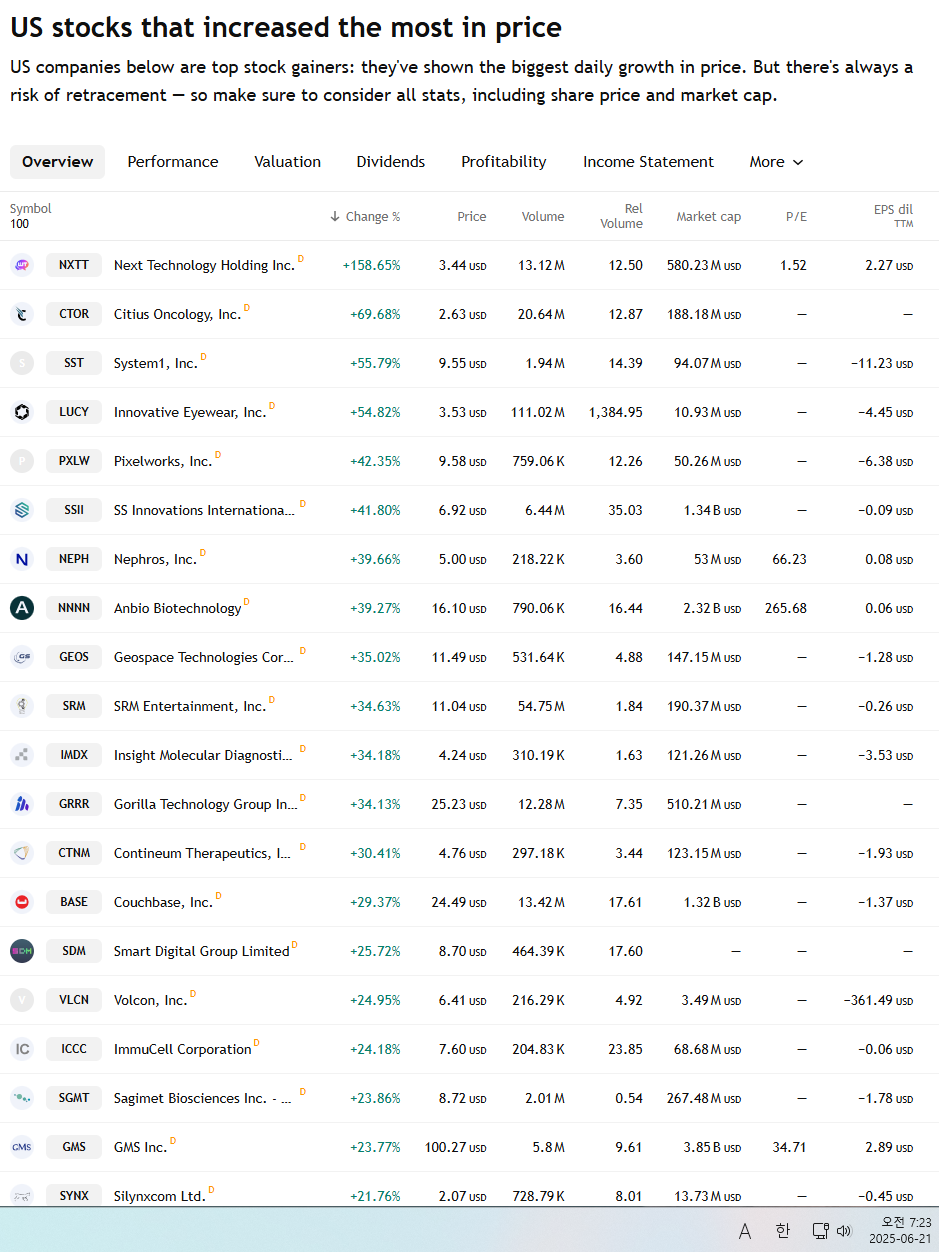Open the Profitability tab
The image size is (939, 1252).
(504, 162)
